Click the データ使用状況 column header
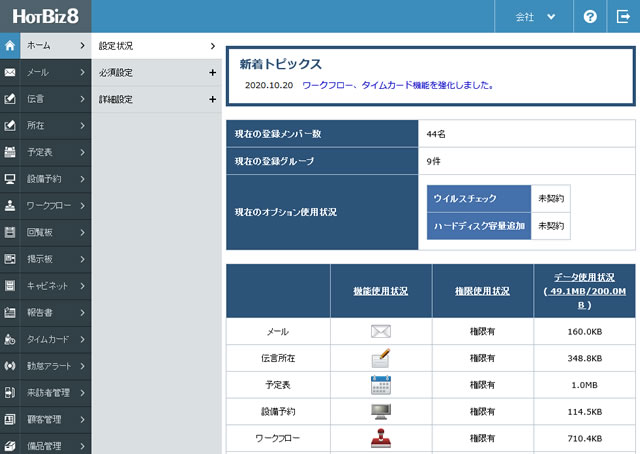Image resolution: width=640 pixels, height=454 pixels. click(584, 291)
